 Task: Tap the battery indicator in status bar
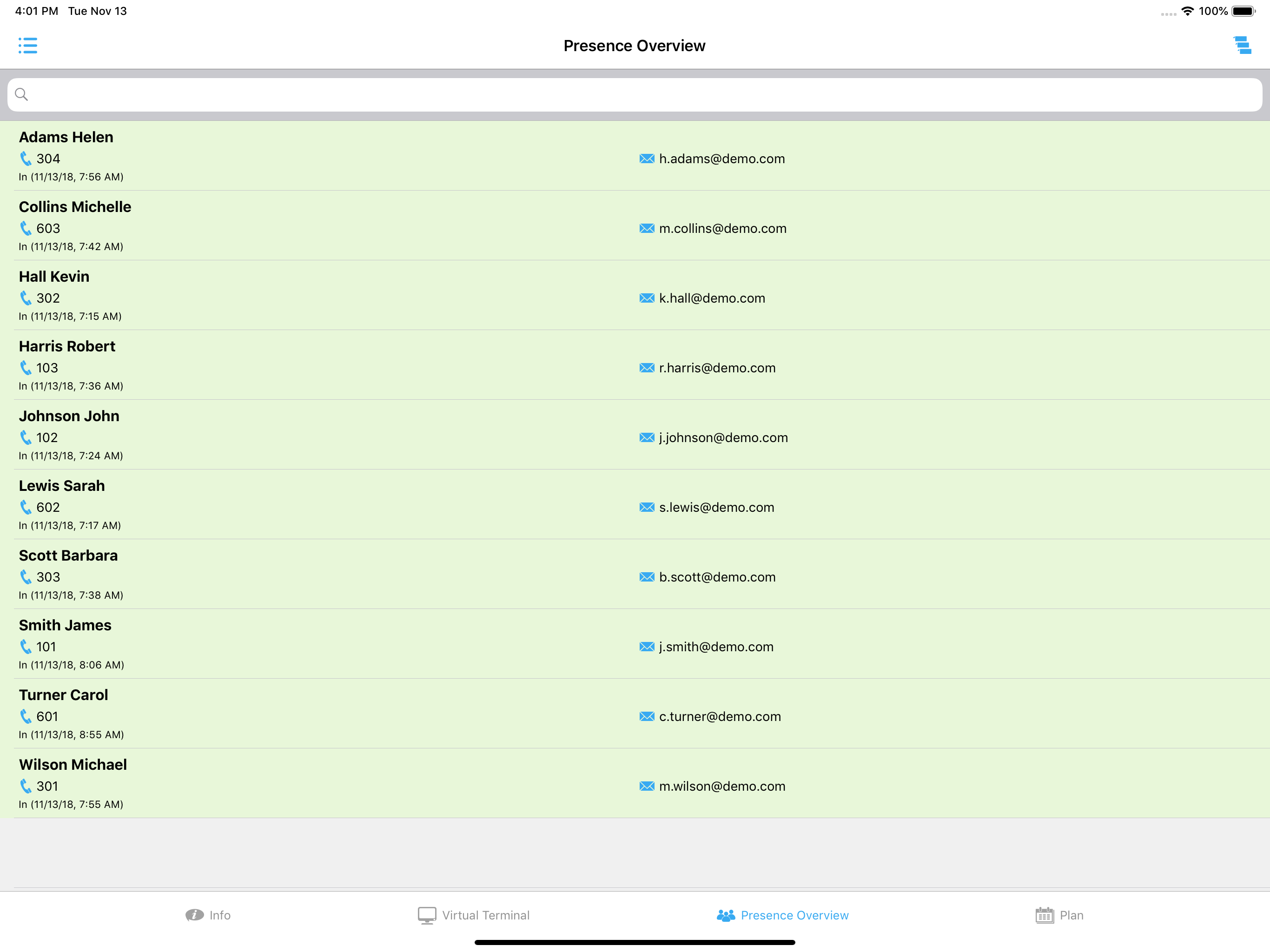[x=1243, y=11]
